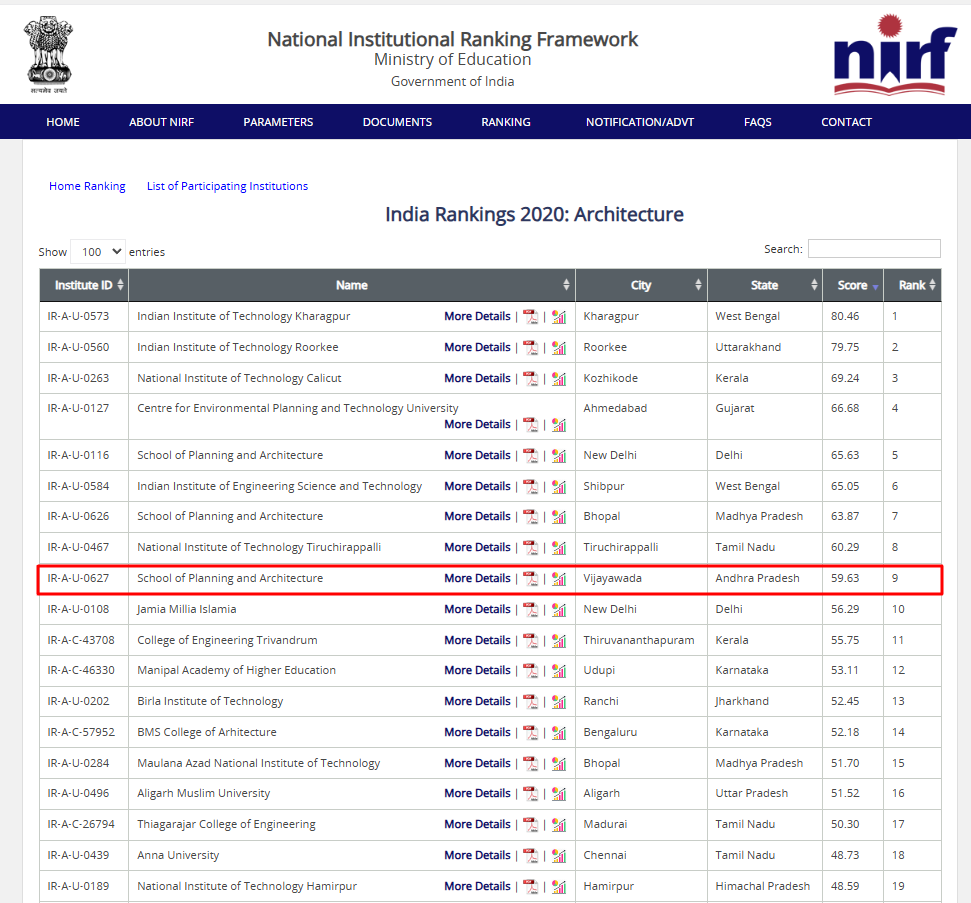Screen dimensions: 971x903
Task: Click the Government of India emblem
Action: tap(49, 55)
